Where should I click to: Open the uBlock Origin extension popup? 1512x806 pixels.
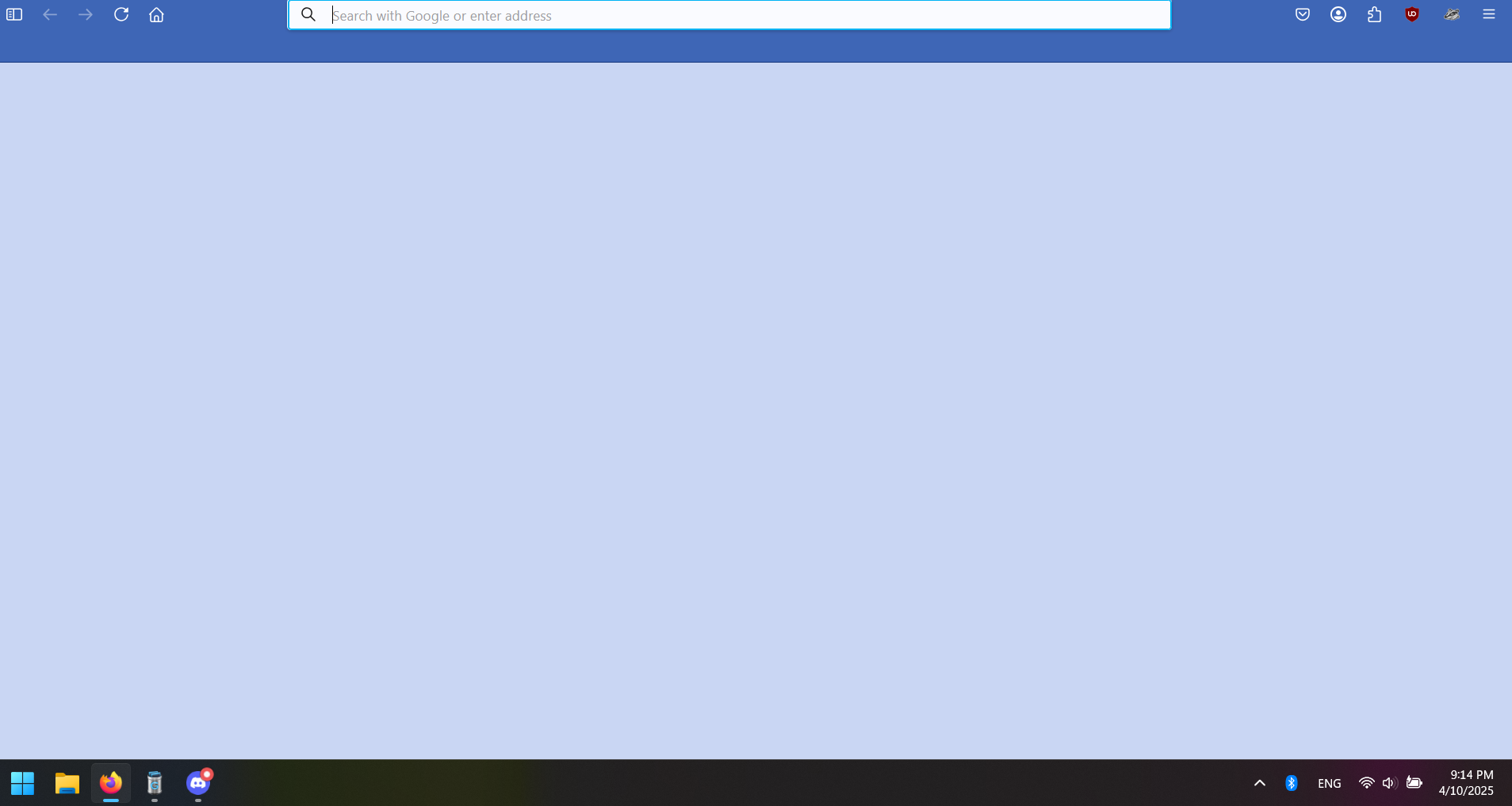(x=1412, y=15)
